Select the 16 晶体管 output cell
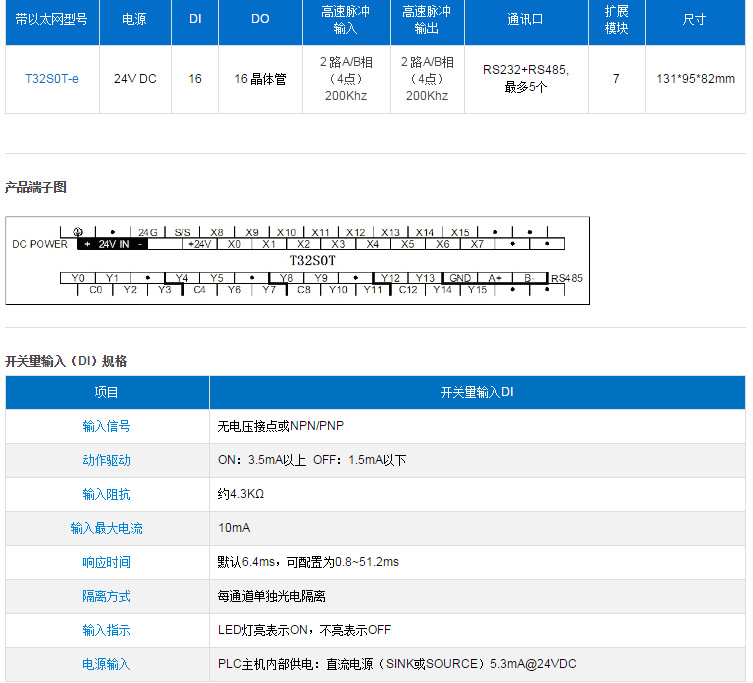Image resolution: width=753 pixels, height=683 pixels. 260,79
